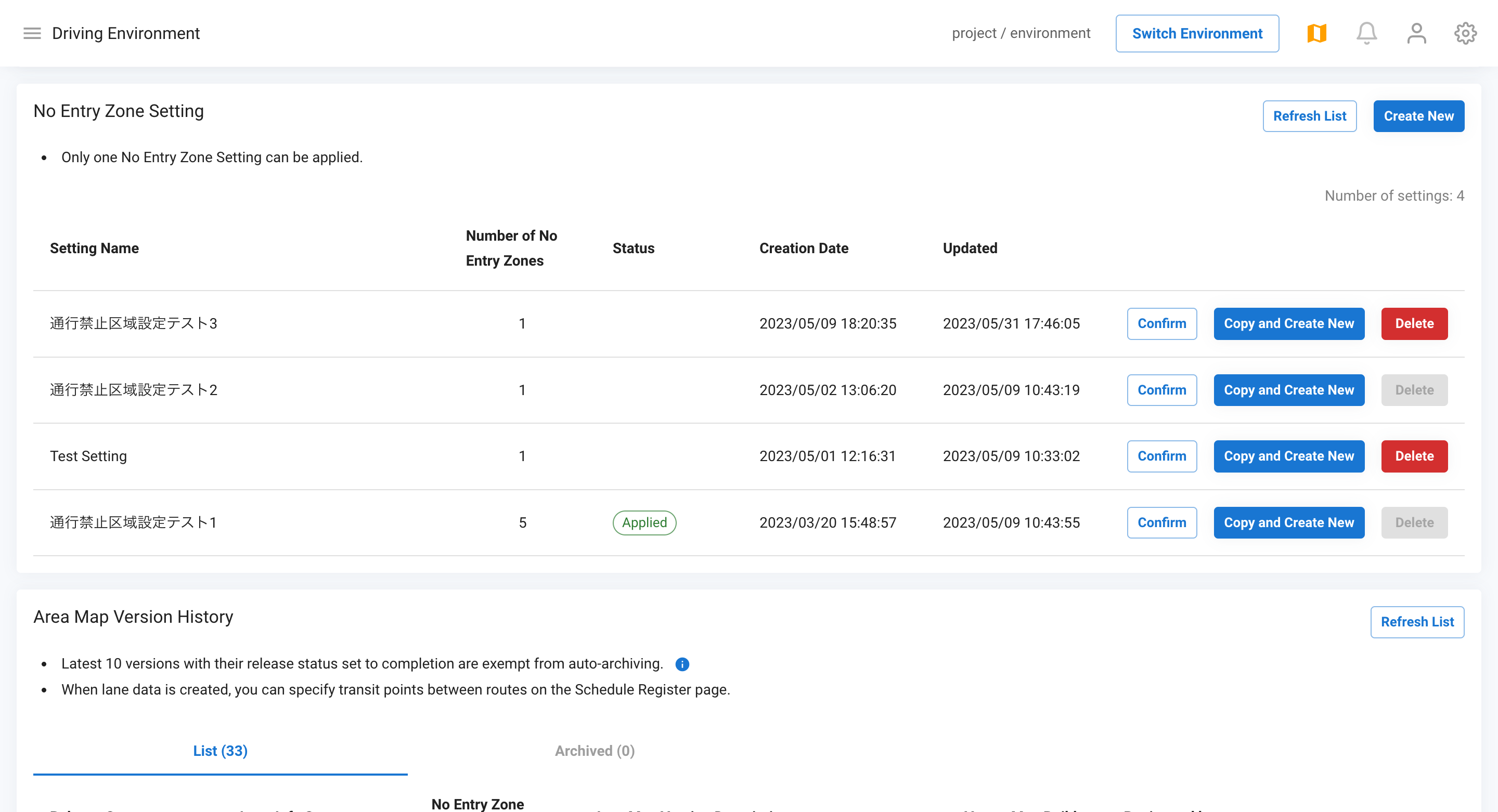Click the Applied status badge
This screenshot has height=812, width=1498.
644,522
